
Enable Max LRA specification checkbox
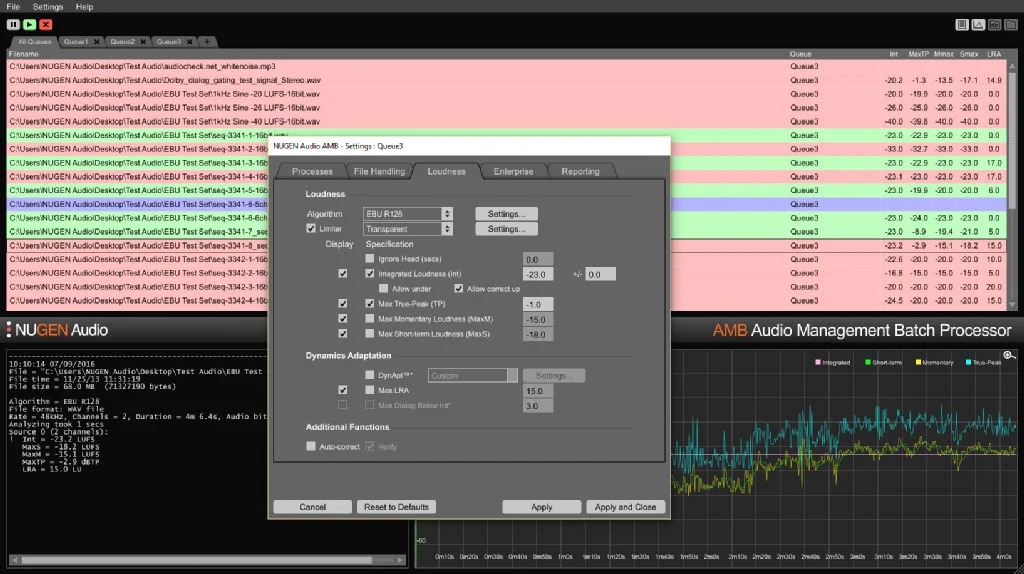370,390
